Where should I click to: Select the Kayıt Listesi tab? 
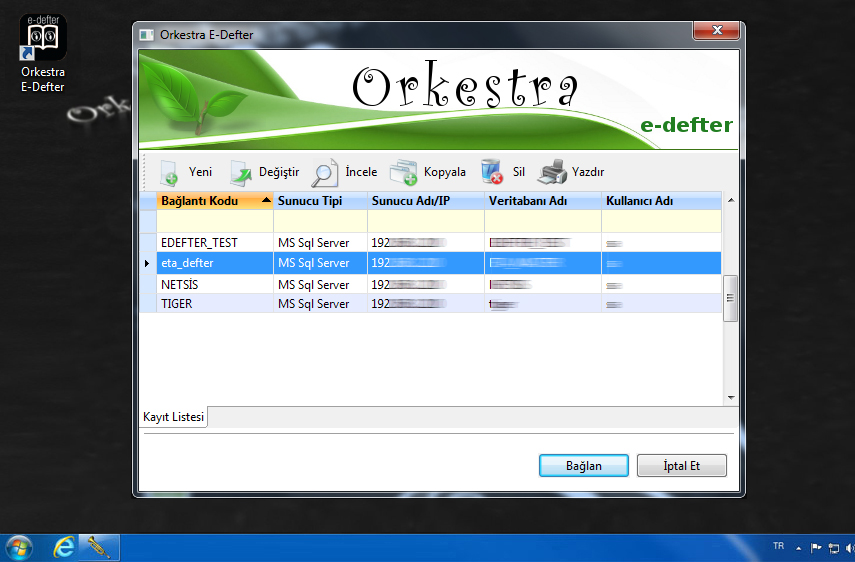coord(173,417)
